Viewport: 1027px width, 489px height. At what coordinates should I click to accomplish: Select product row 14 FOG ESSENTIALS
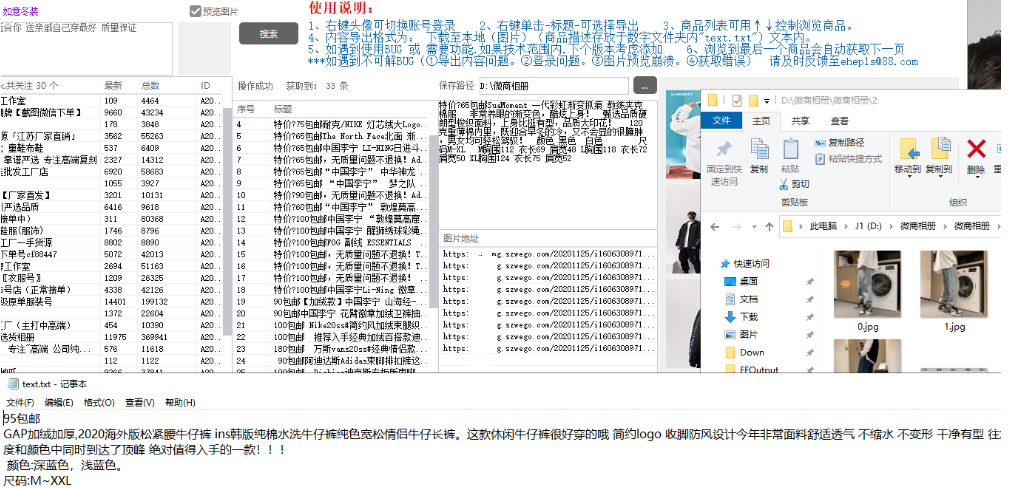(x=331, y=242)
